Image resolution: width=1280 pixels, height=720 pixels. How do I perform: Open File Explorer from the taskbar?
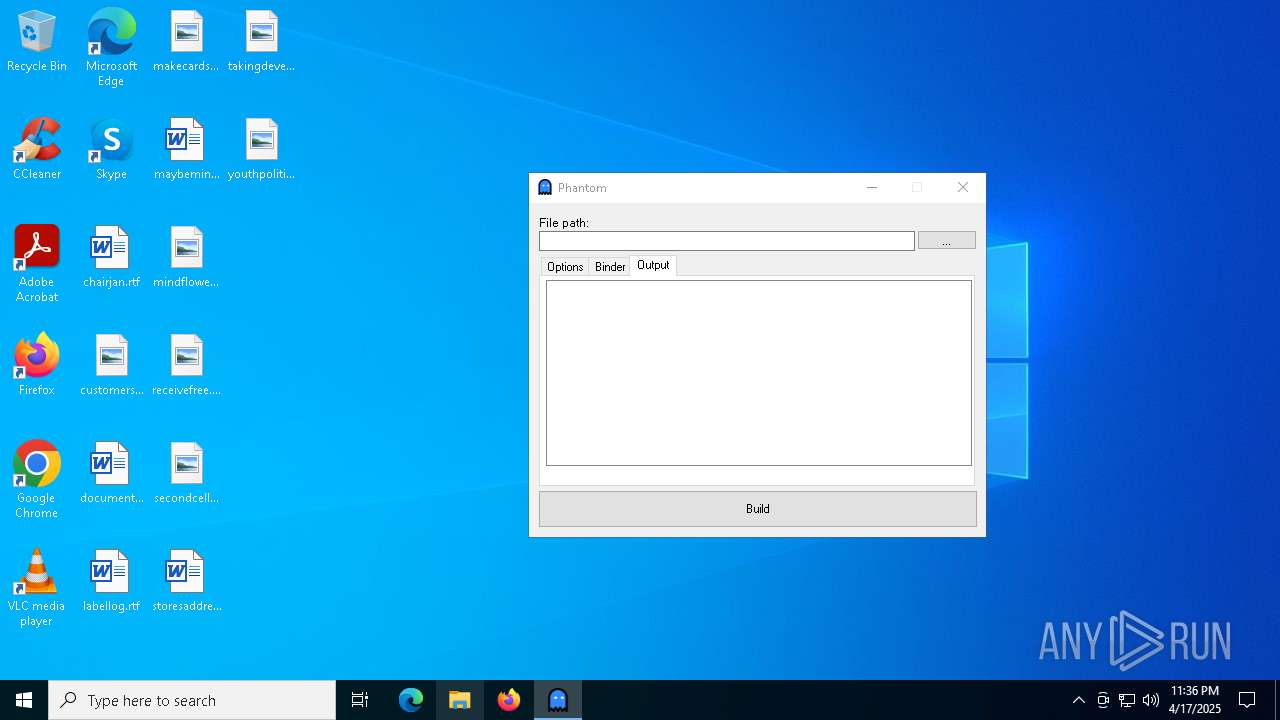click(x=460, y=700)
